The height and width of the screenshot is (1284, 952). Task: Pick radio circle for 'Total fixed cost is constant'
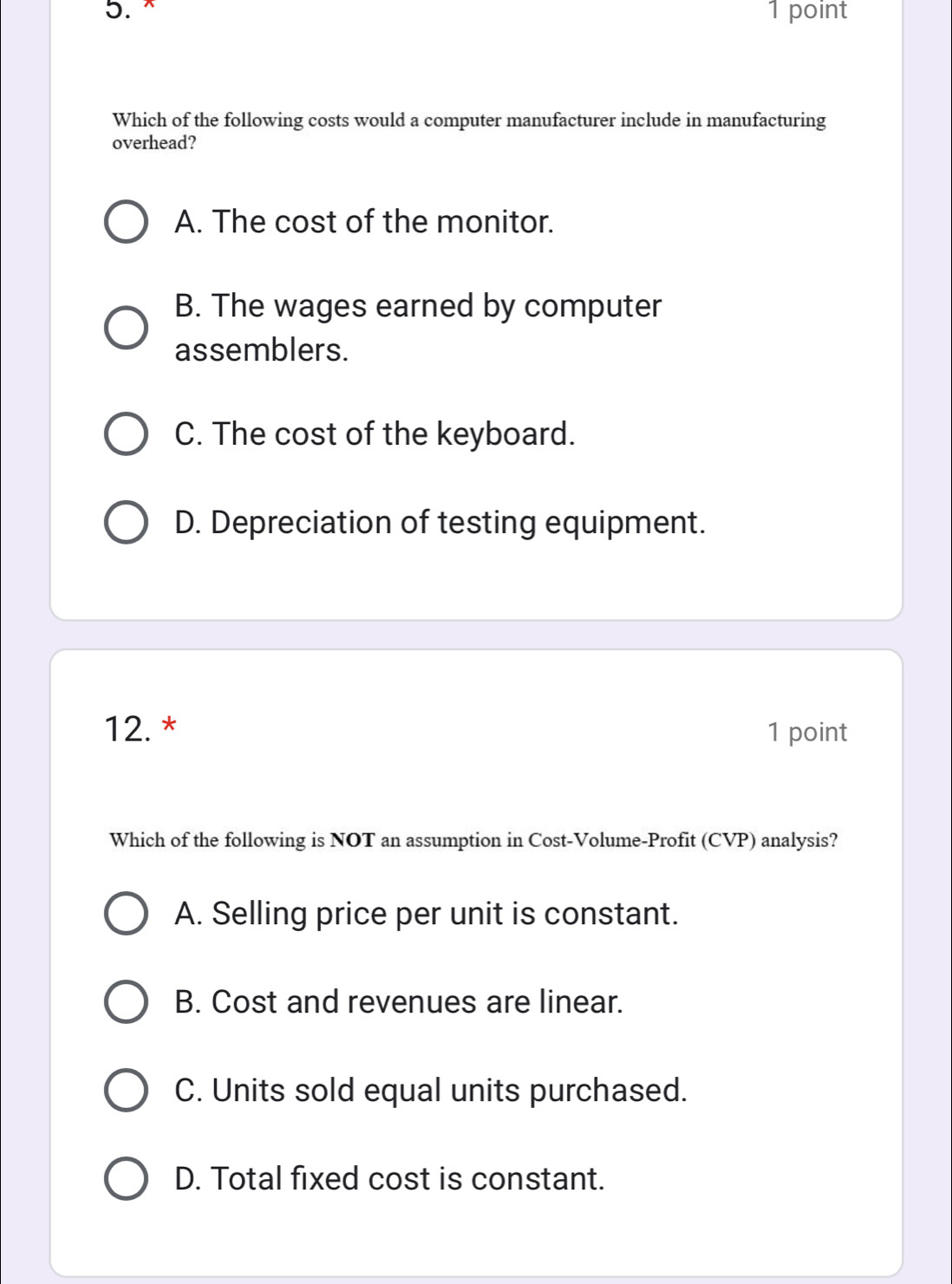coord(126,1179)
